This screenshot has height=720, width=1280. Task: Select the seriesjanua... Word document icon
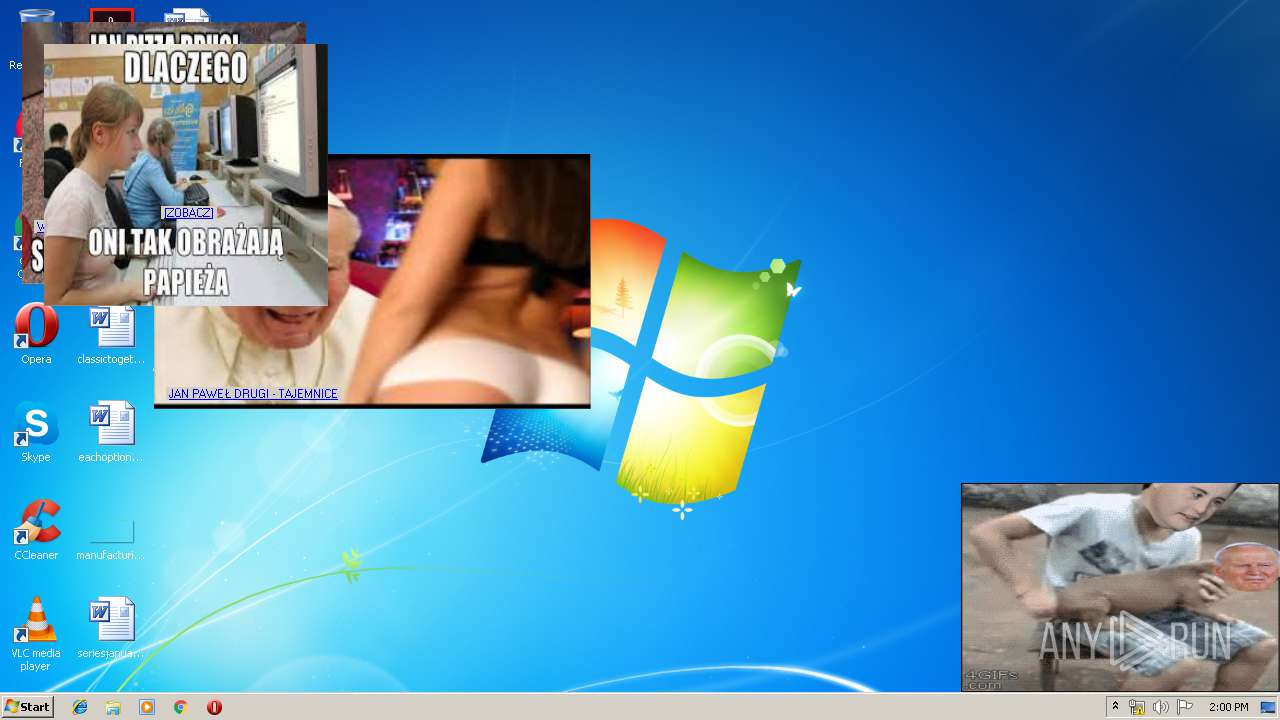tap(111, 628)
